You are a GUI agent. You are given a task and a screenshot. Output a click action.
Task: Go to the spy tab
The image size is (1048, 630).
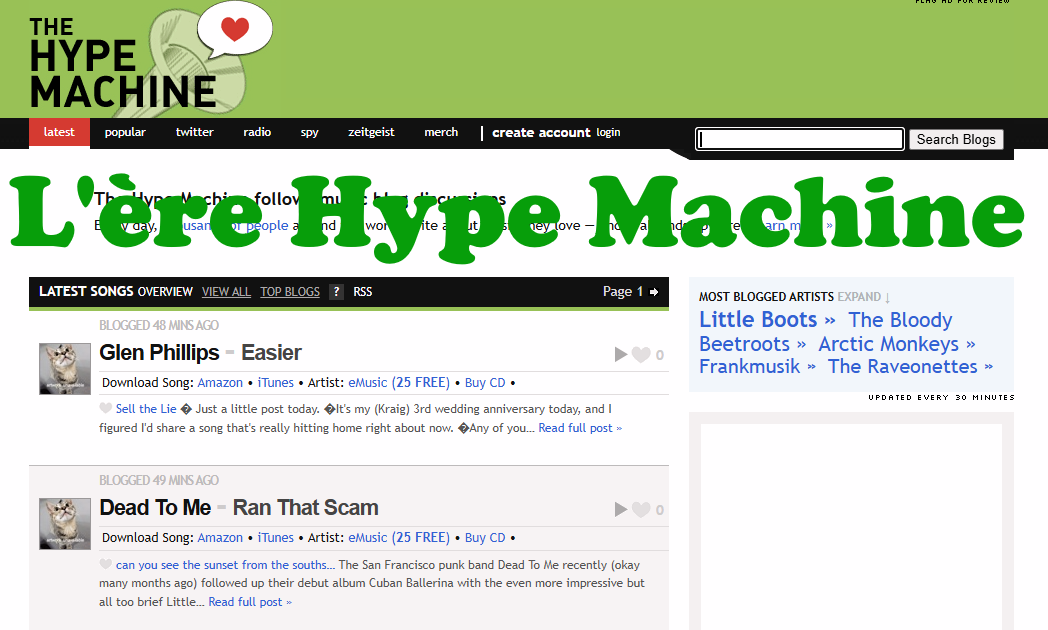(309, 132)
